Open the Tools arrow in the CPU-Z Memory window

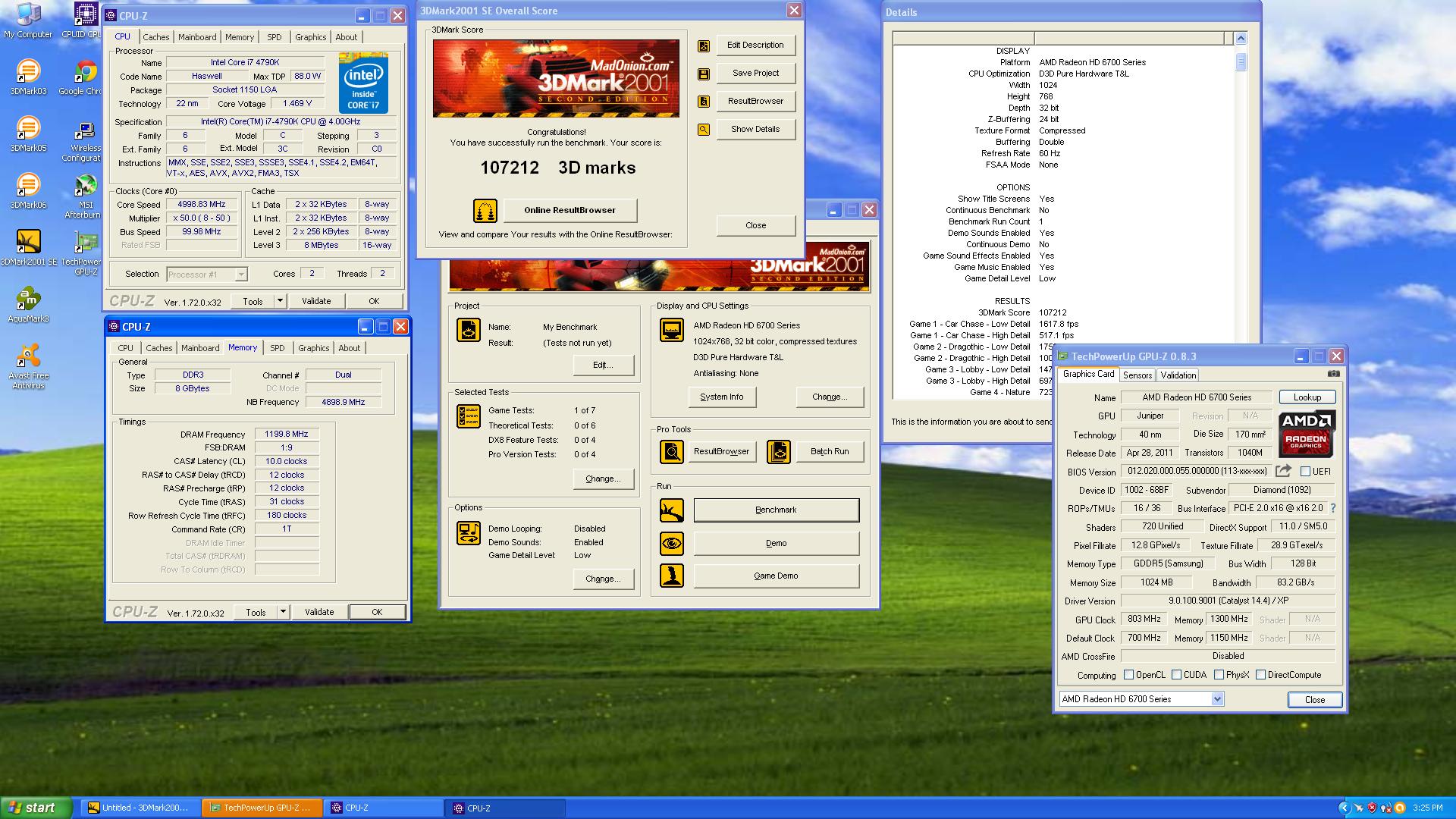(x=283, y=612)
